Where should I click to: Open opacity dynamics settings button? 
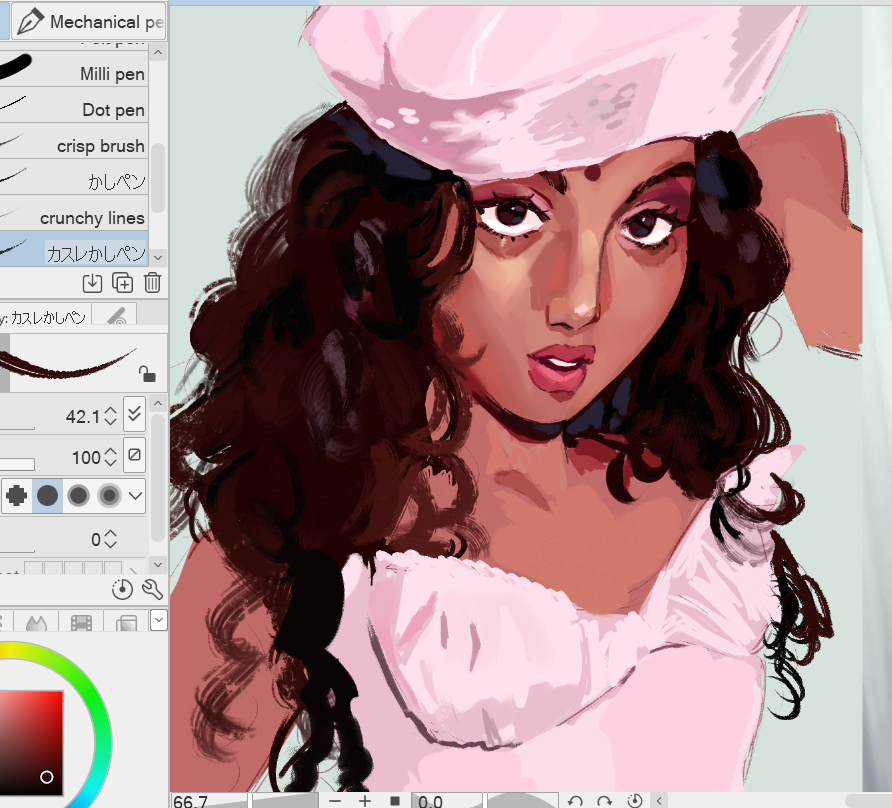pos(135,455)
